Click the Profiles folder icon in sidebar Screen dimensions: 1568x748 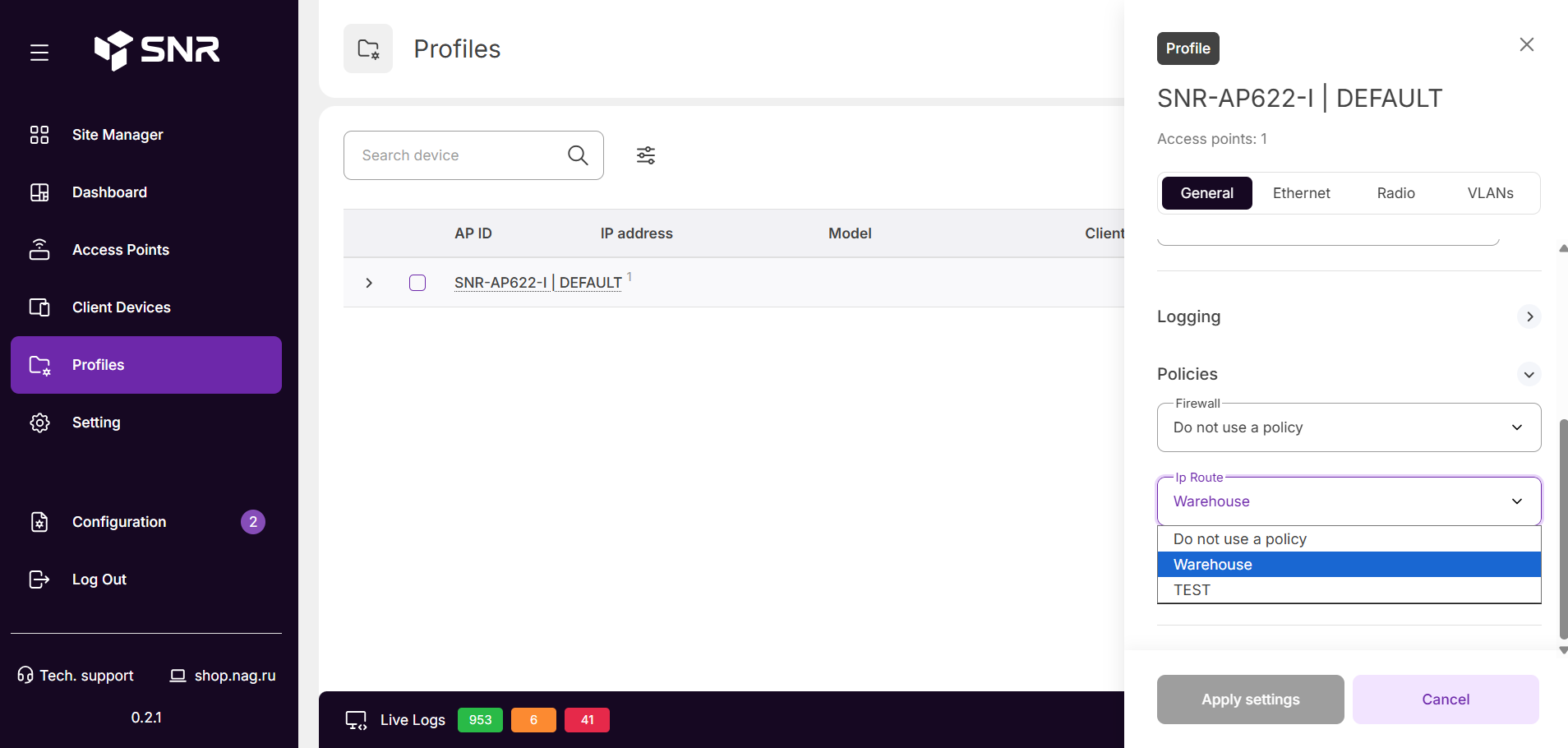tap(39, 365)
